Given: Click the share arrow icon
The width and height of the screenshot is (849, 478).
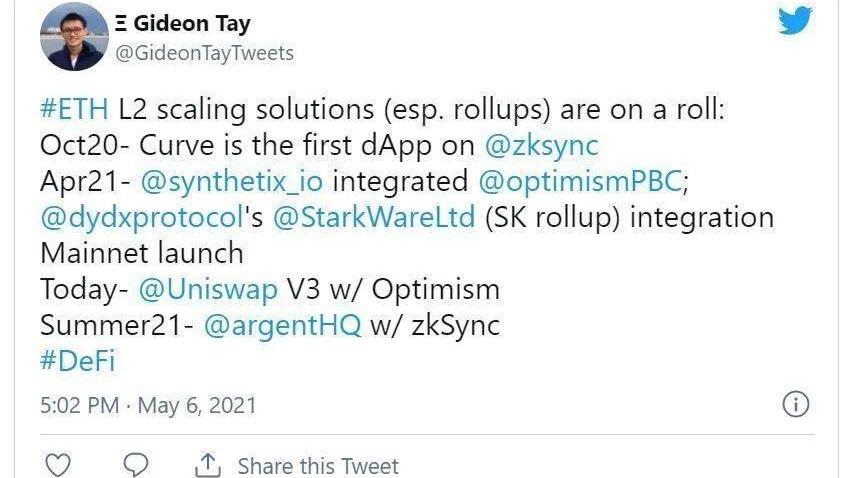Looking at the screenshot, I should tap(208, 465).
